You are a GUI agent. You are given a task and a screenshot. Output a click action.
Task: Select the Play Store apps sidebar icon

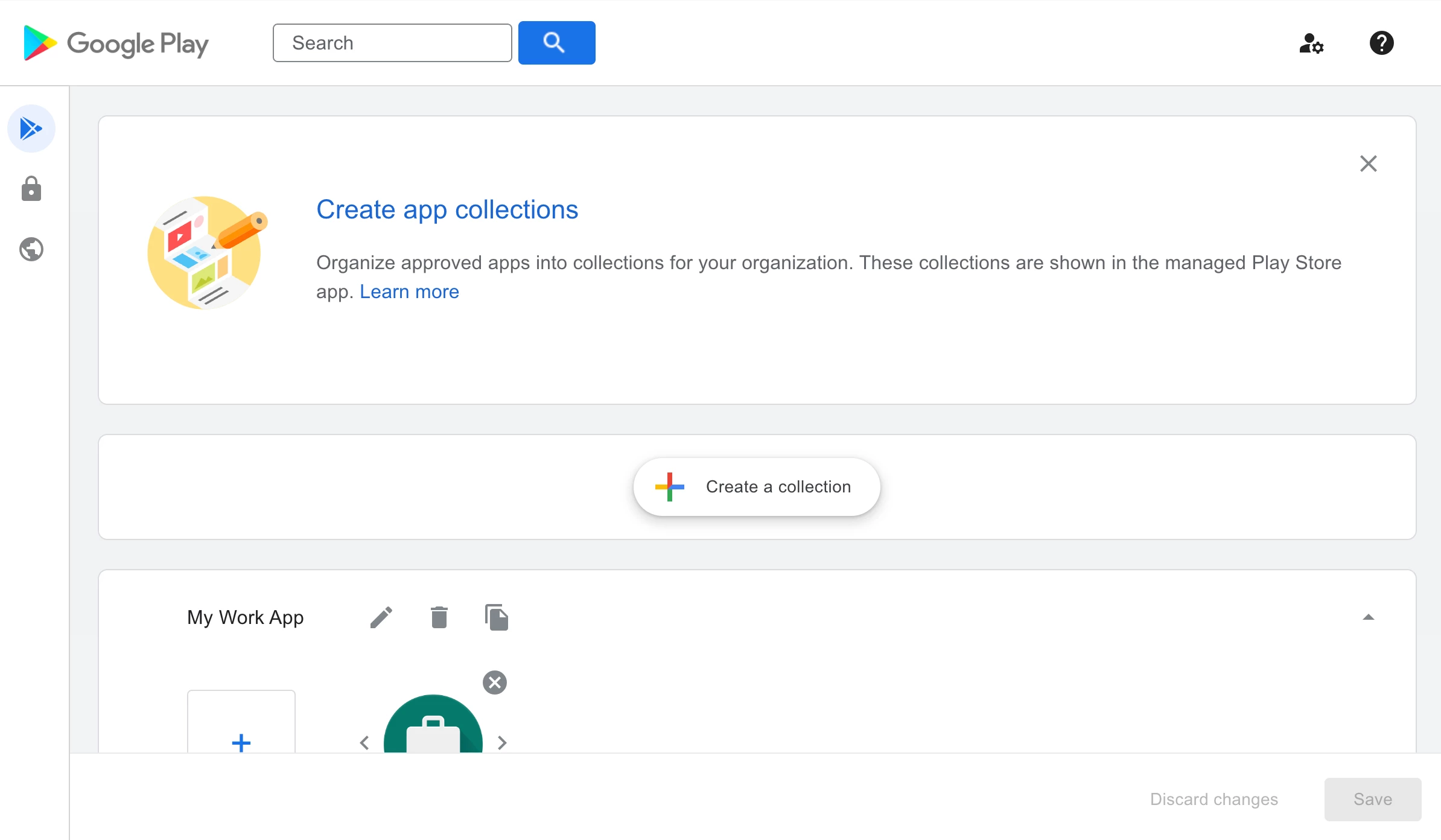pyautogui.click(x=31, y=129)
